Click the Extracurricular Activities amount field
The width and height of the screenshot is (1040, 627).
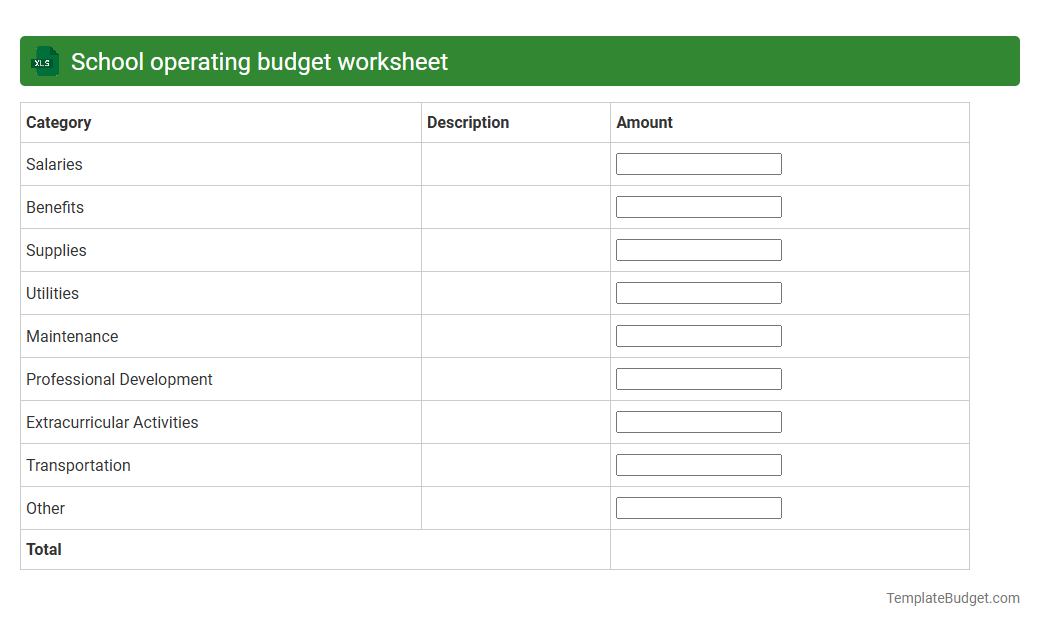698,421
